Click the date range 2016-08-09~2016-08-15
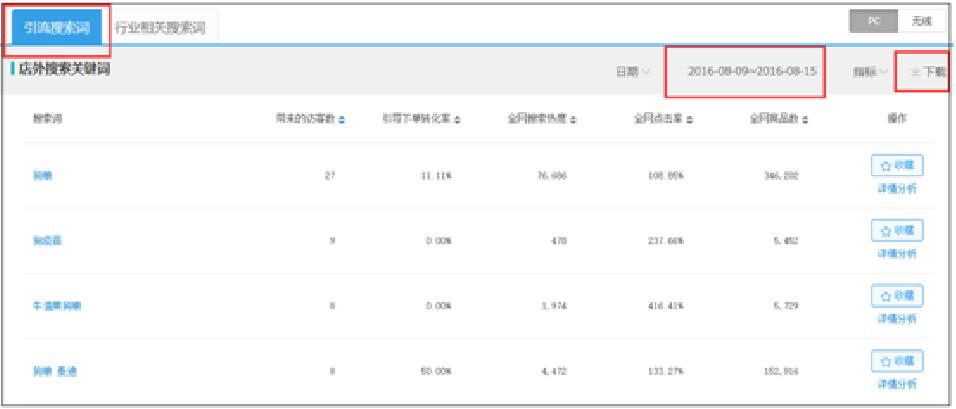This screenshot has height=409, width=956. 752,71
